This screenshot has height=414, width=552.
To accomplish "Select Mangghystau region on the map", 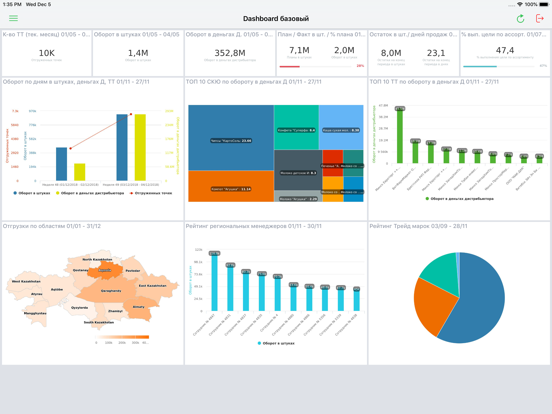I will coord(34,313).
